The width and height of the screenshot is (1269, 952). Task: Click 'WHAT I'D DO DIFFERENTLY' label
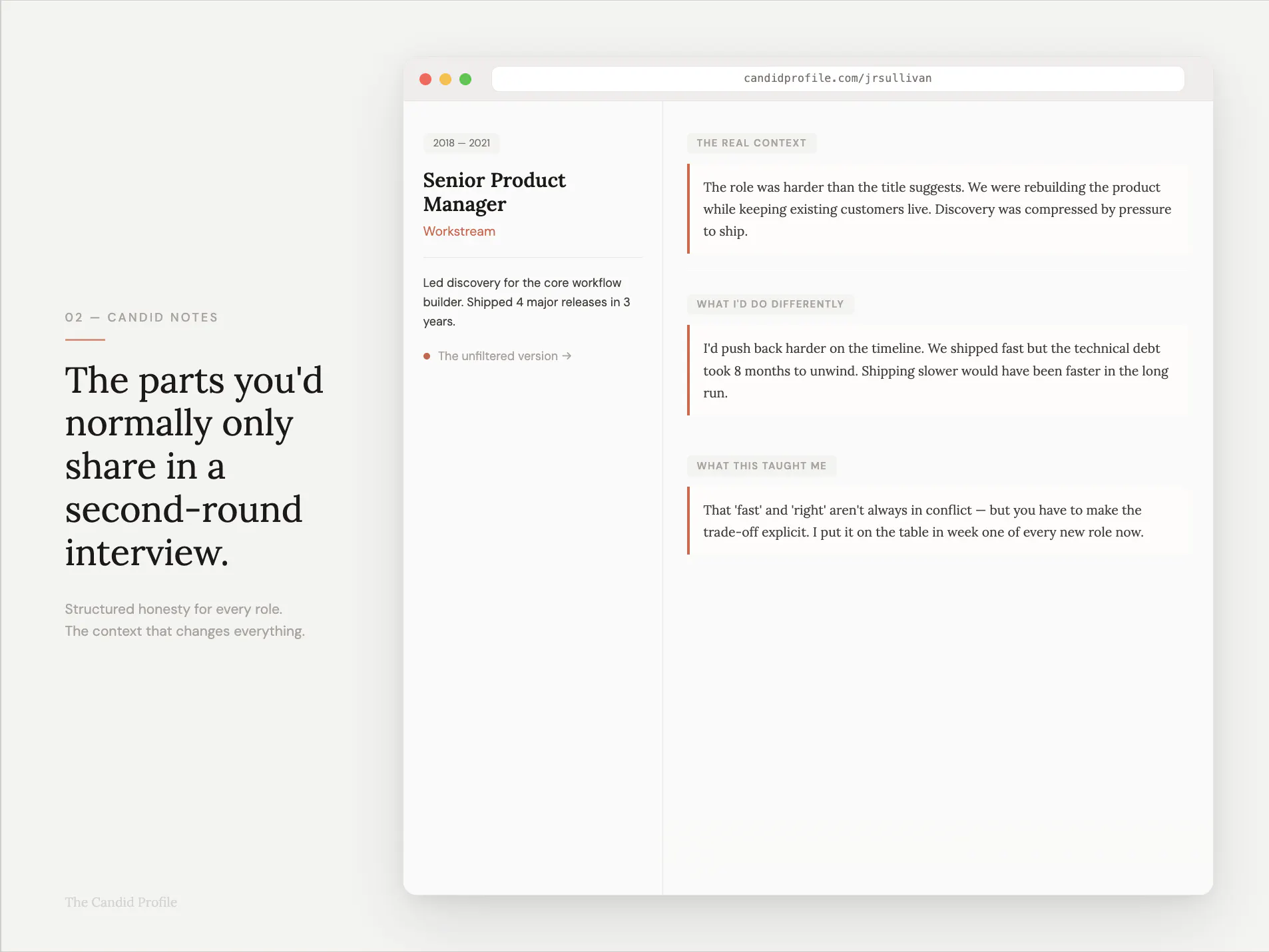click(770, 304)
